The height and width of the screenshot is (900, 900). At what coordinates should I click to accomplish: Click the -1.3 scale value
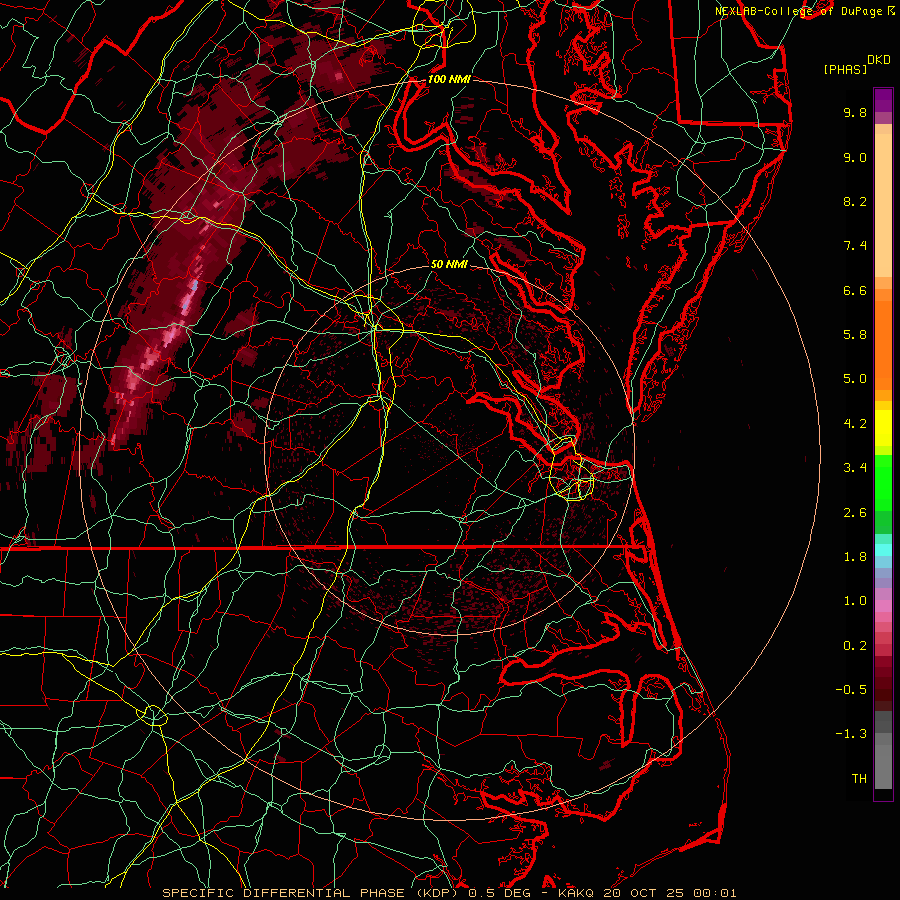(851, 734)
